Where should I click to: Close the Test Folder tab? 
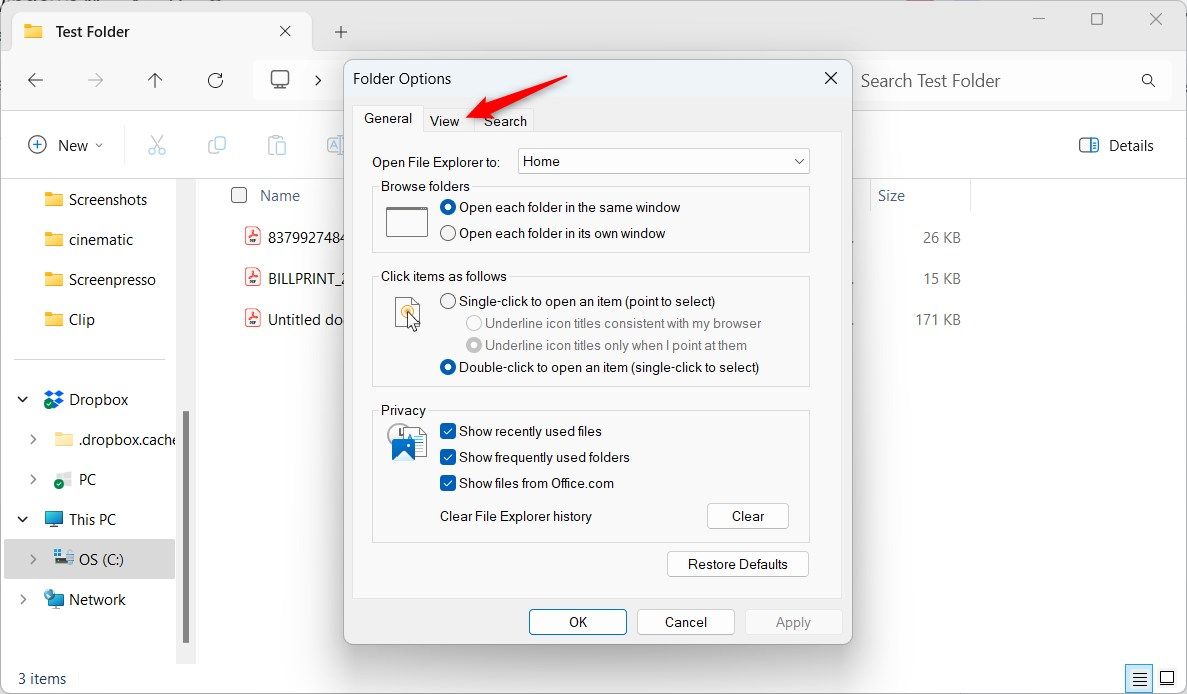285,31
